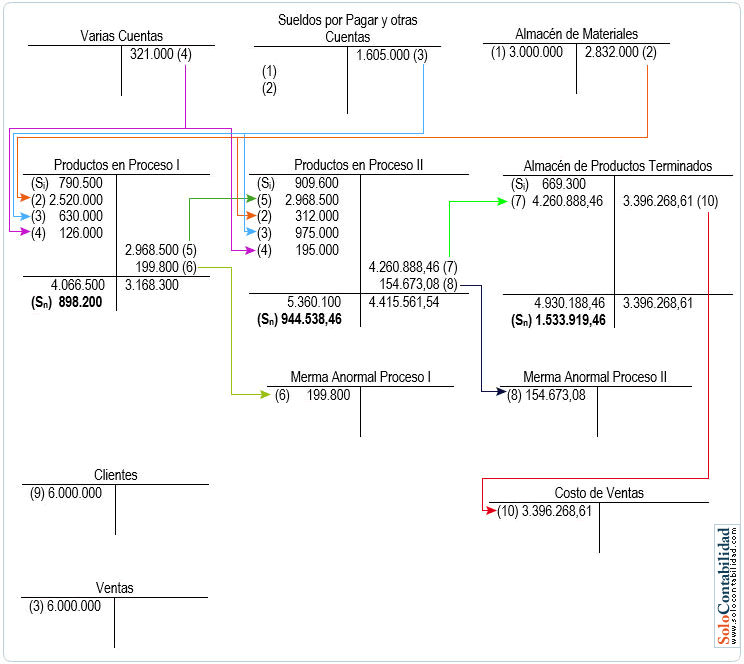Click the Clientes account title

pyautogui.click(x=115, y=475)
